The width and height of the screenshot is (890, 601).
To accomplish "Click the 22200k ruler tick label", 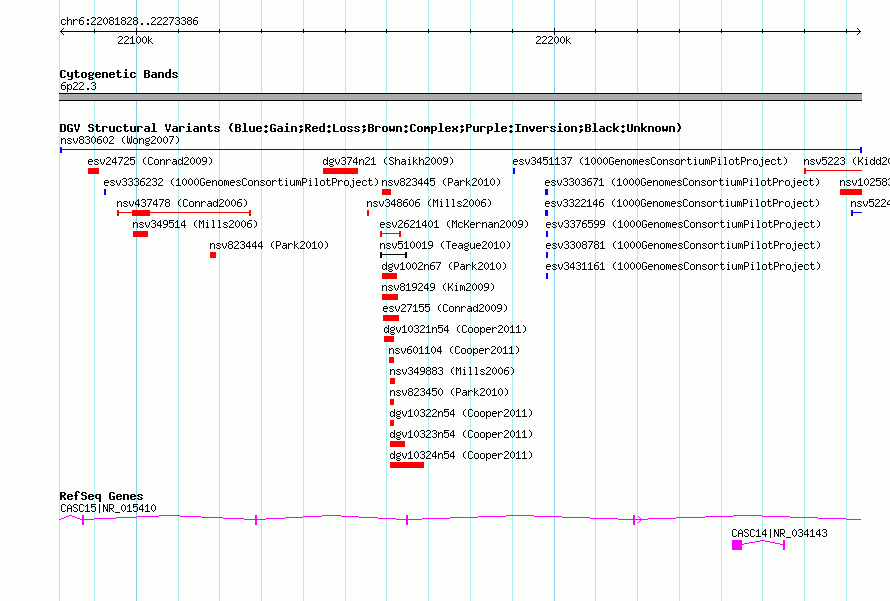I will tap(553, 40).
